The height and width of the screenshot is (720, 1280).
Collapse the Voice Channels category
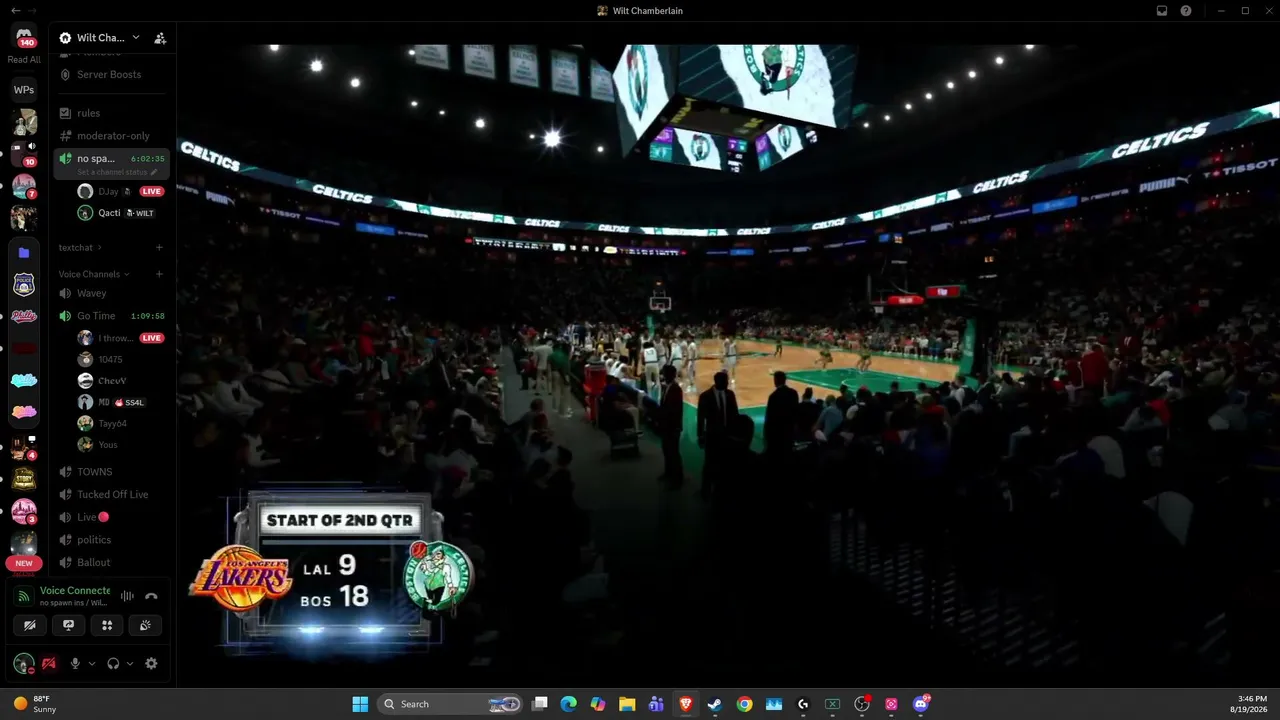[94, 274]
